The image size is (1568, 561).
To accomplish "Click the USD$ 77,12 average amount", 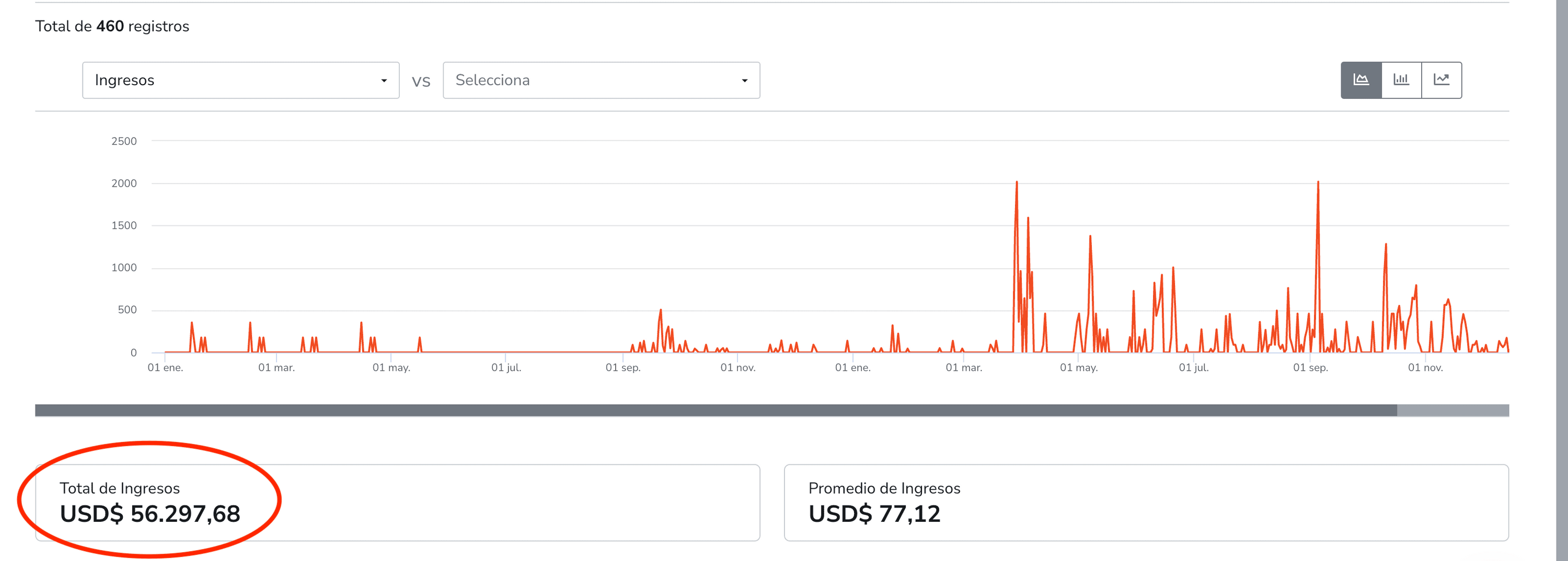I will (x=874, y=514).
